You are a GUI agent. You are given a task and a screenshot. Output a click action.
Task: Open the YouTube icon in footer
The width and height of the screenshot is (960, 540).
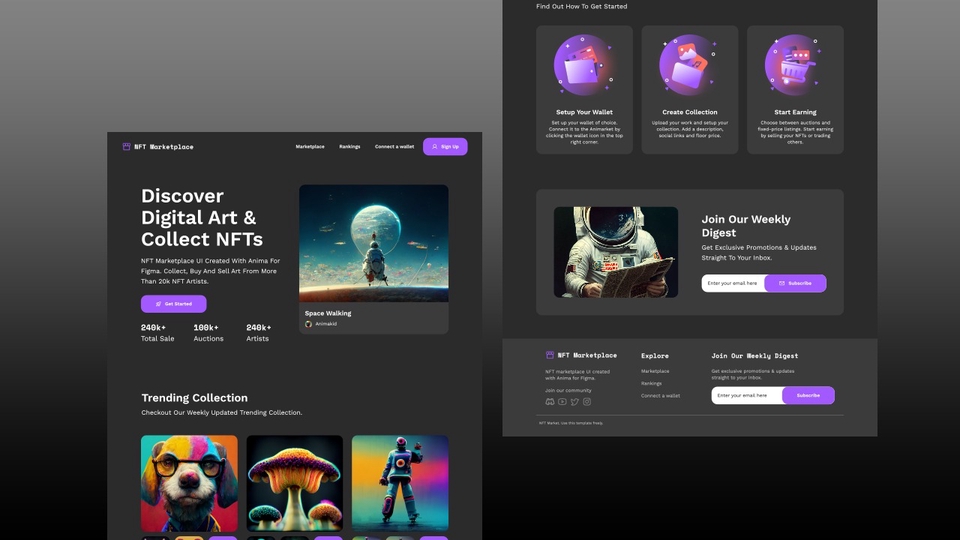562,402
